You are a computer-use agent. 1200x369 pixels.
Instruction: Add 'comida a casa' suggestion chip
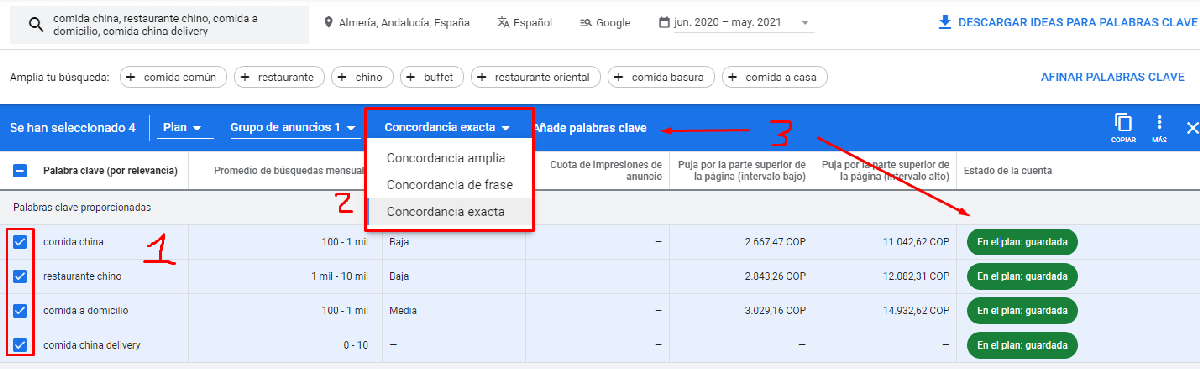(775, 77)
